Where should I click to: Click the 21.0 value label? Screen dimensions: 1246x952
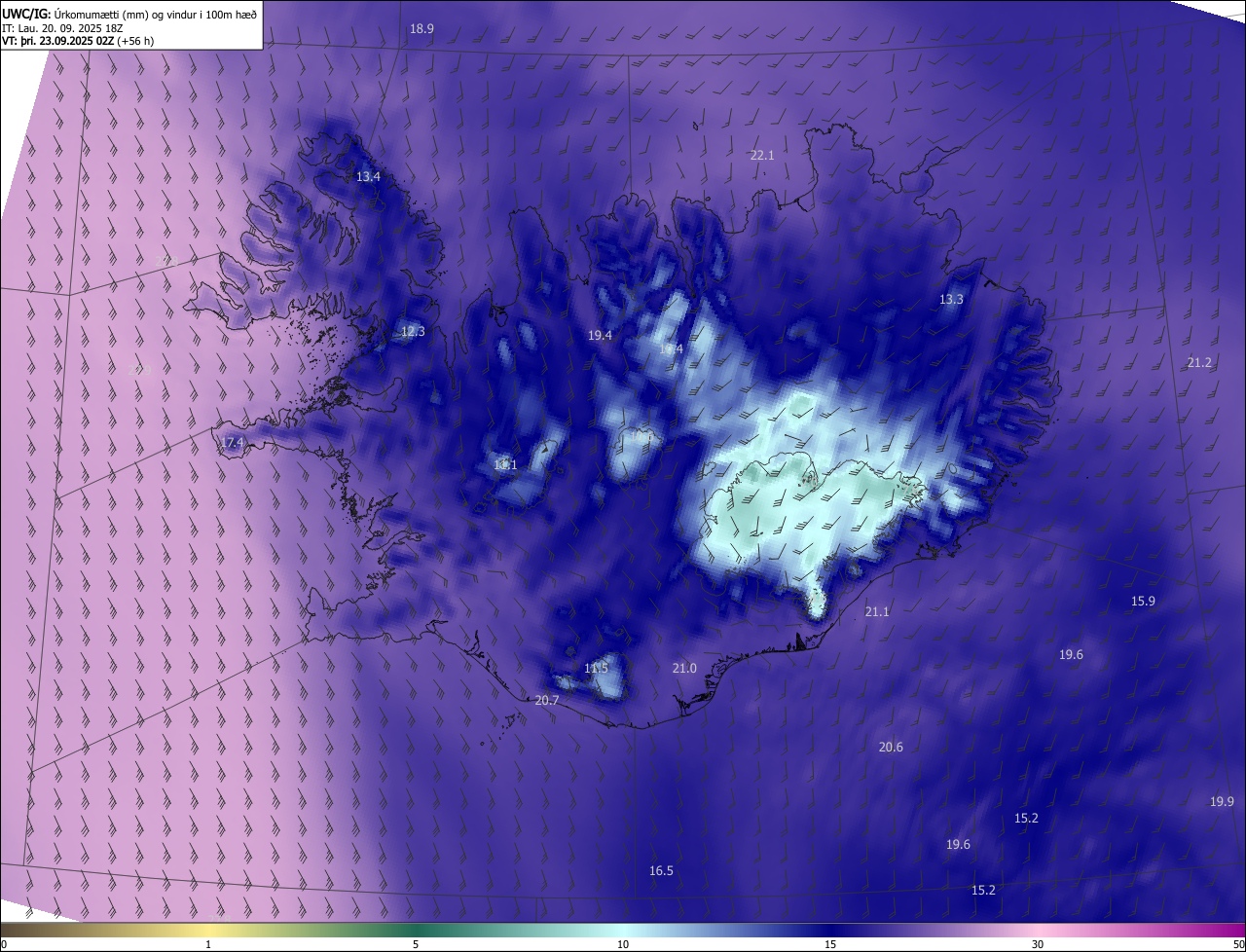[x=684, y=669]
